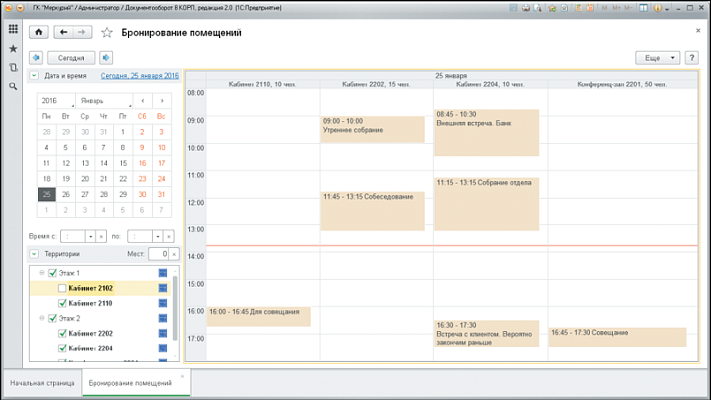Image resolution: width=711 pixels, height=400 pixels.
Task: Switch to Начальная страница tab
Action: (x=41, y=383)
